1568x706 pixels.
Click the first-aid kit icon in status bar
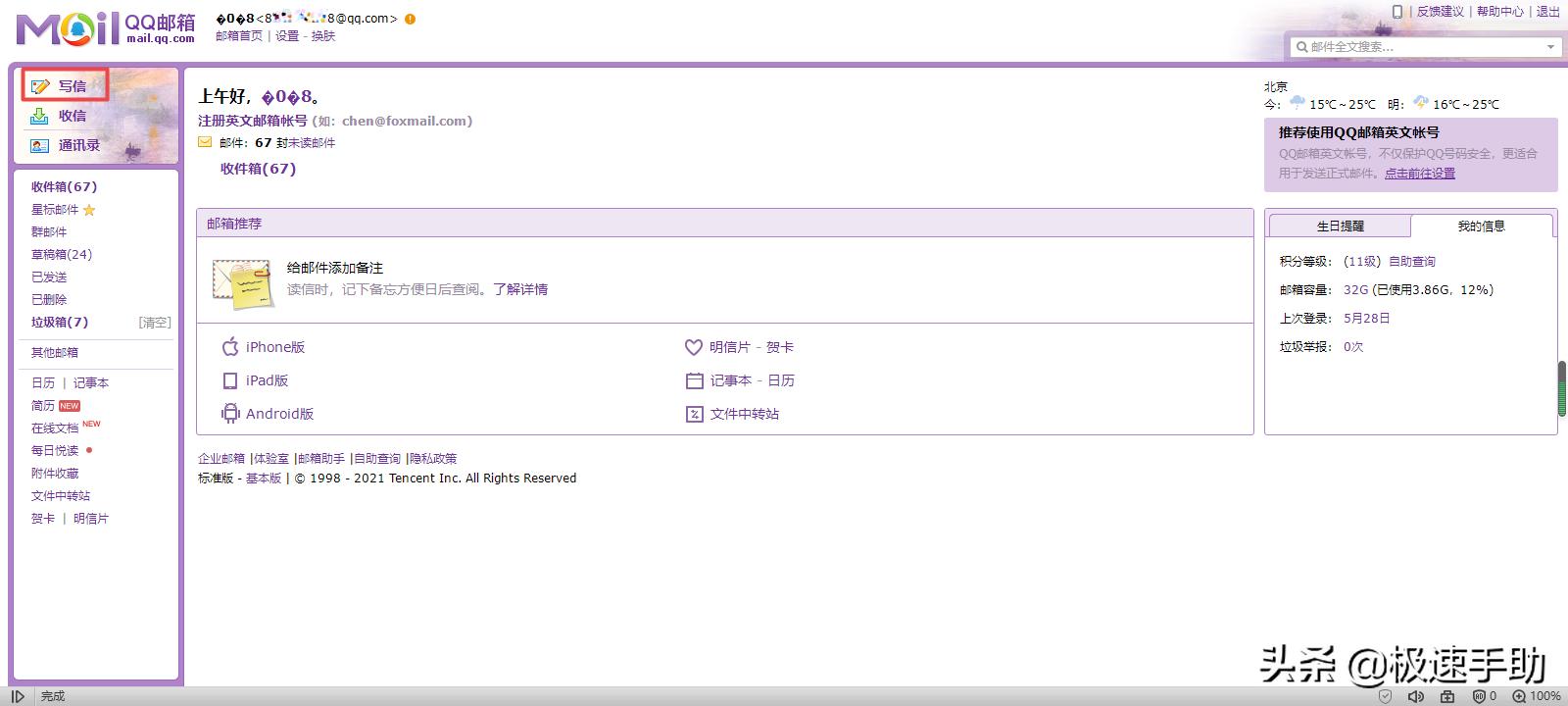[1447, 696]
